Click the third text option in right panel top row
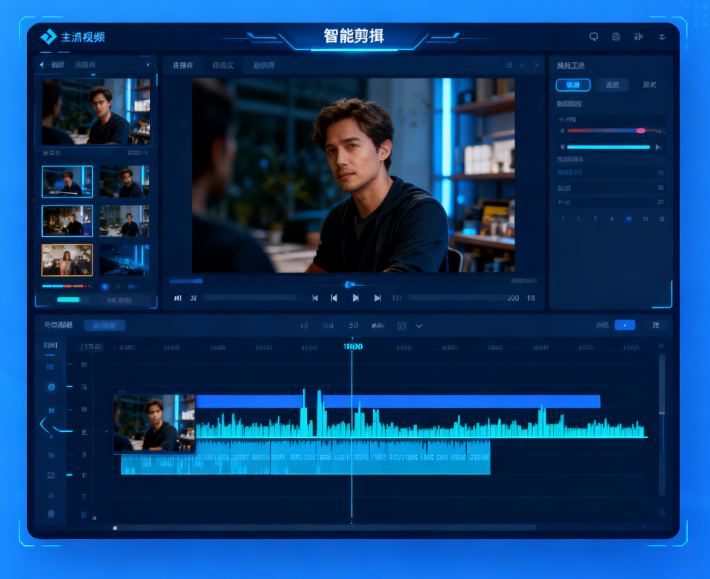The image size is (710, 579). pos(650,85)
